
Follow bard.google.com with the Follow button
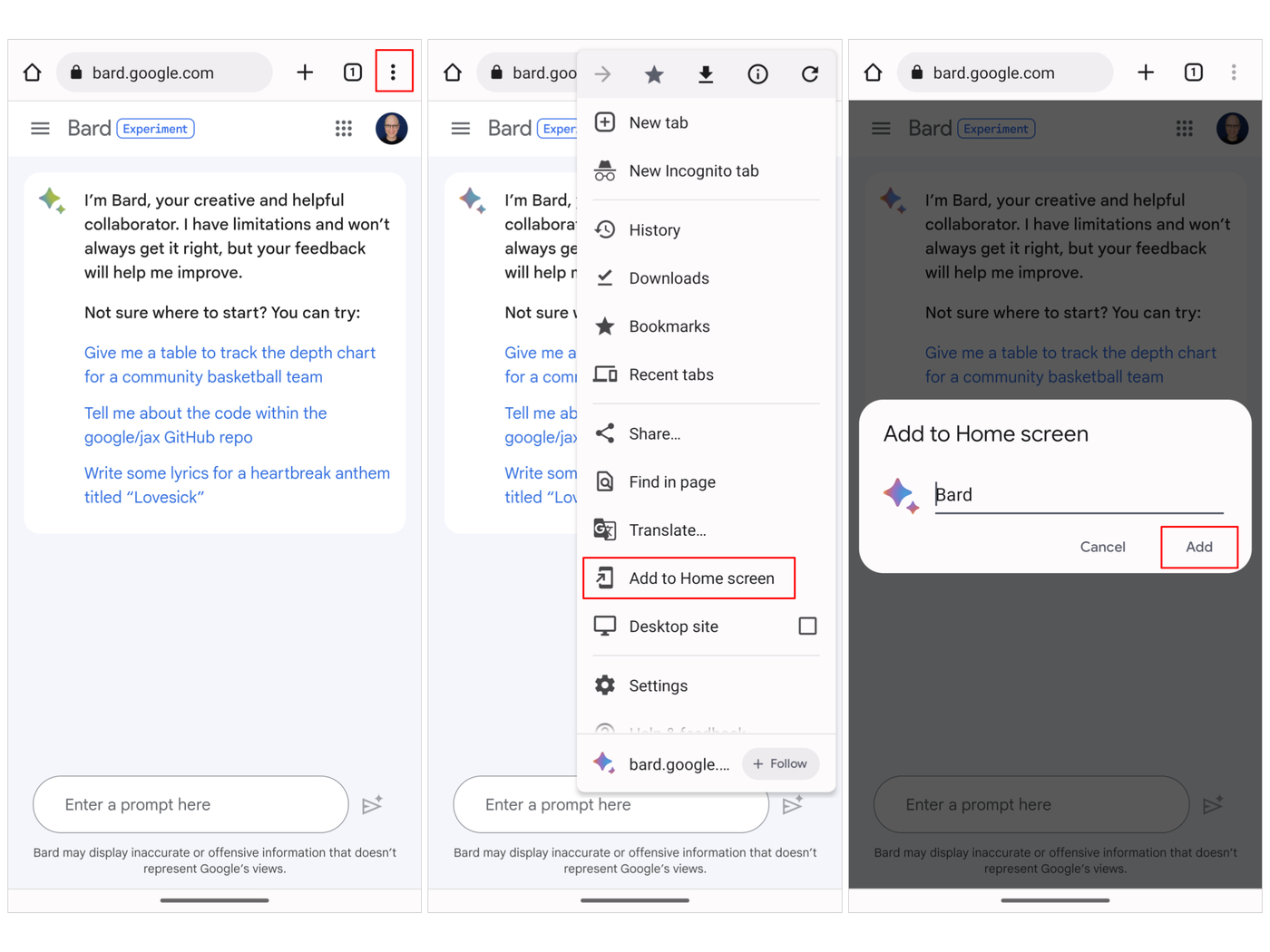780,763
